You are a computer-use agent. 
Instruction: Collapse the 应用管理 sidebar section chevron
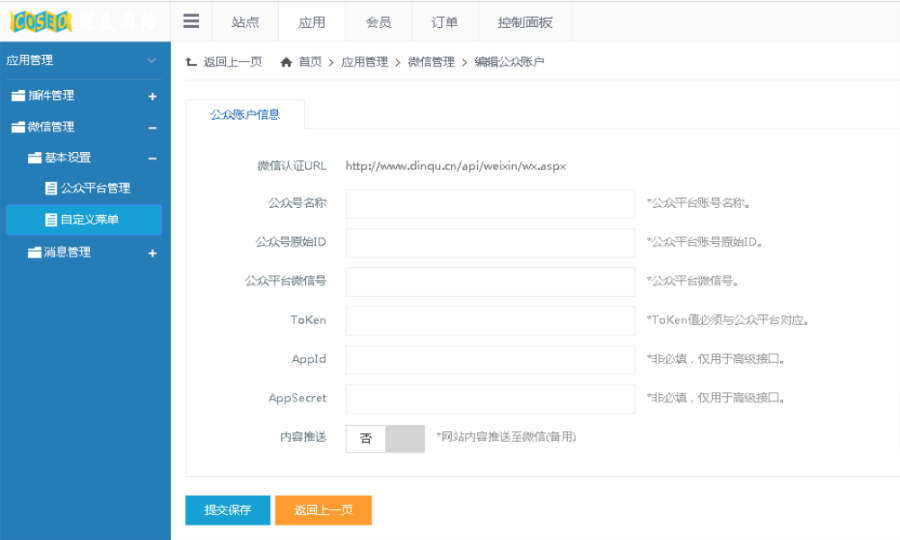[x=152, y=60]
